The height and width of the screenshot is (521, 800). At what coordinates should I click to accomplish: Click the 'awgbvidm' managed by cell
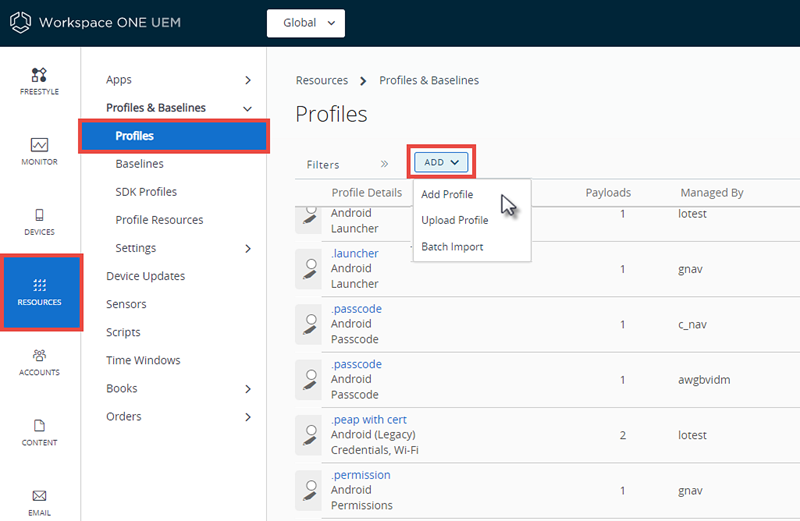click(x=704, y=380)
